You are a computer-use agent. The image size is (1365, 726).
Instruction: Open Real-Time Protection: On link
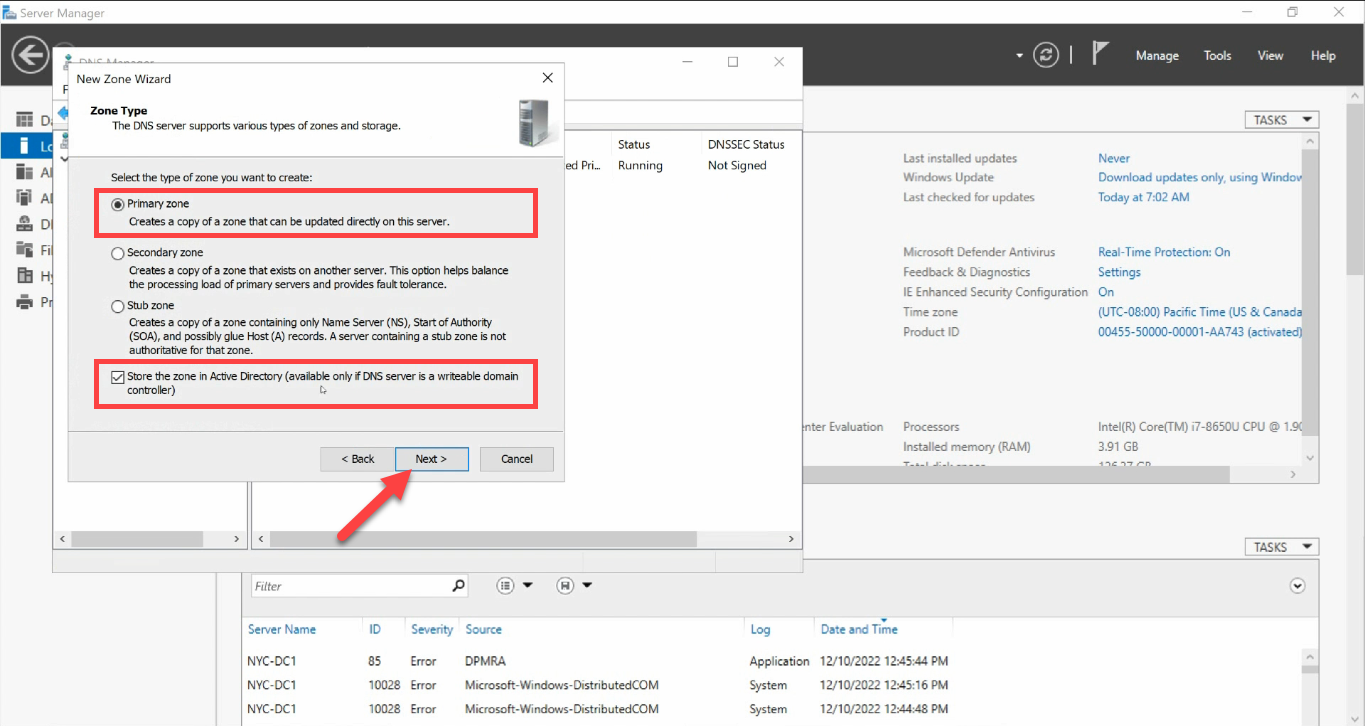coord(1164,252)
